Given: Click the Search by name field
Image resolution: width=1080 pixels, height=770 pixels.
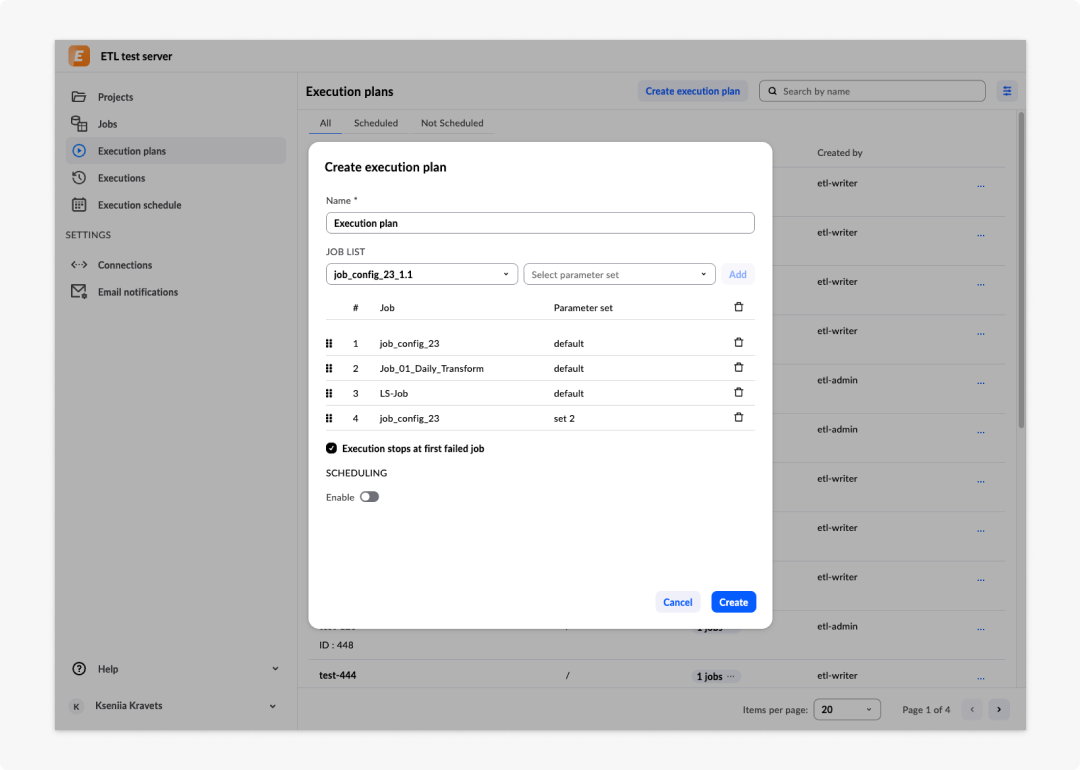Looking at the screenshot, I should tap(872, 91).
